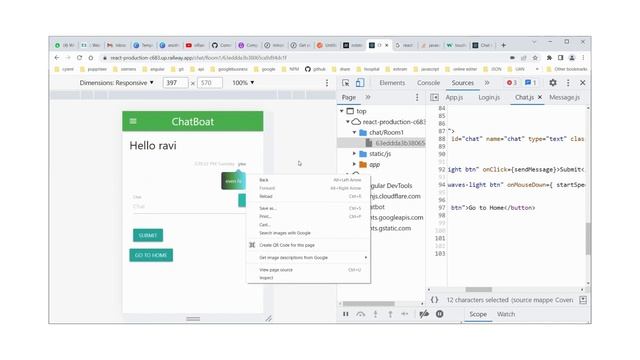Switch to the Elements tab

pyautogui.click(x=392, y=83)
